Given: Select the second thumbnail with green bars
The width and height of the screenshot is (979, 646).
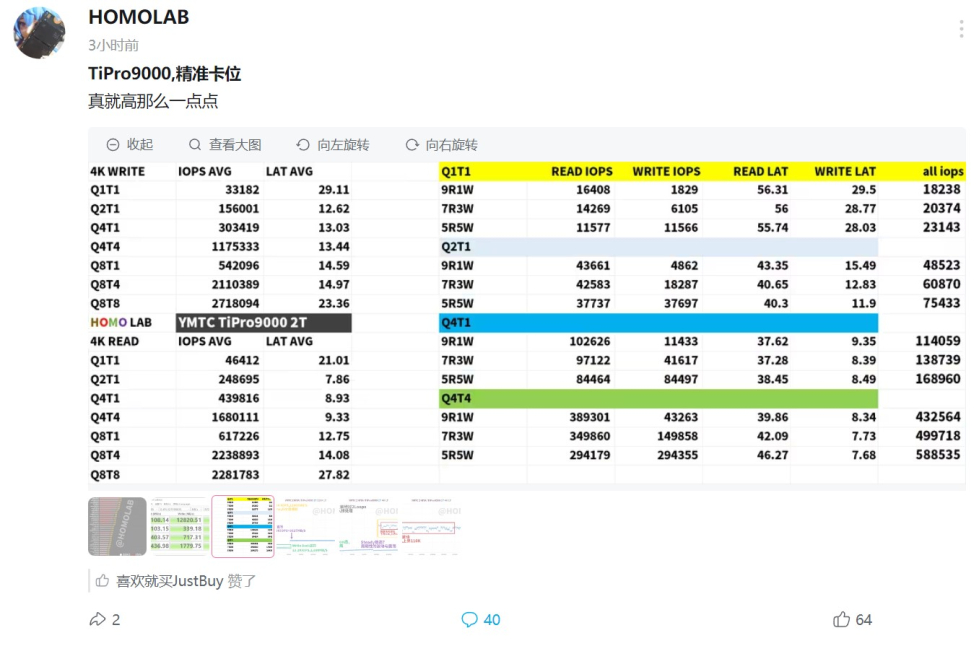Looking at the screenshot, I should tap(179, 526).
